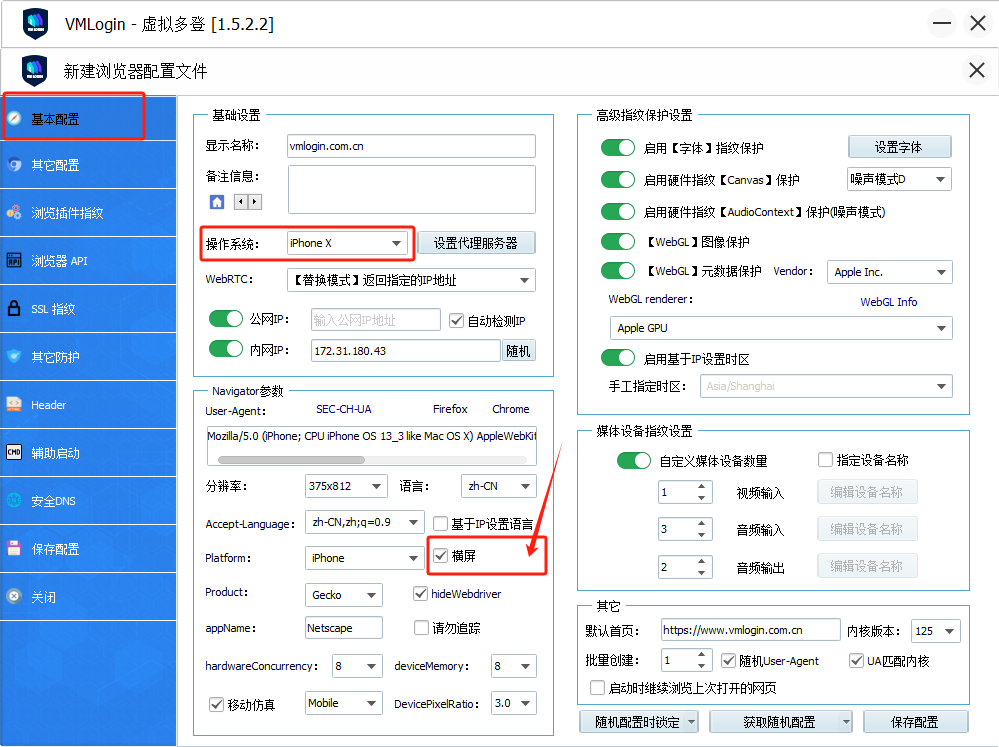Image resolution: width=999 pixels, height=747 pixels.
Task: Open the WebGL Info link
Action: tap(889, 301)
